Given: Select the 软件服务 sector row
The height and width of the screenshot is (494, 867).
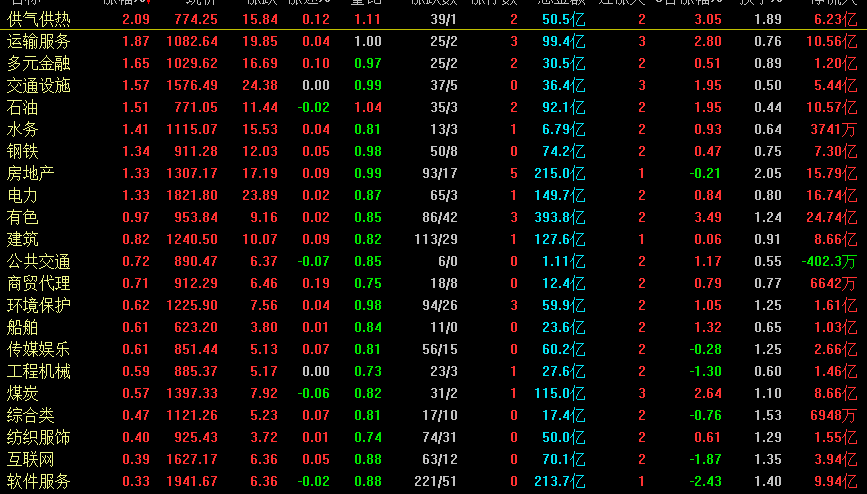Looking at the screenshot, I should [x=434, y=482].
